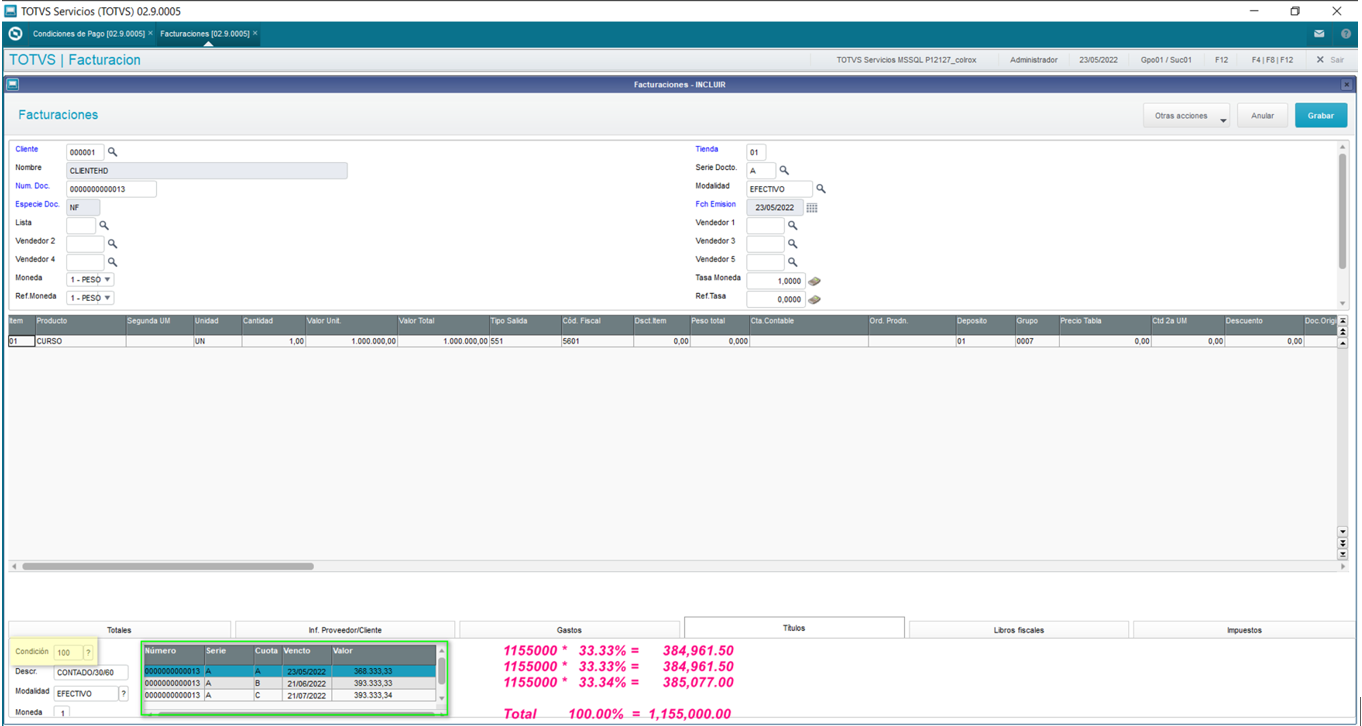Select the Cód. Fiscal 5601 cell
This screenshot has height=726, width=1362.
click(x=597, y=341)
